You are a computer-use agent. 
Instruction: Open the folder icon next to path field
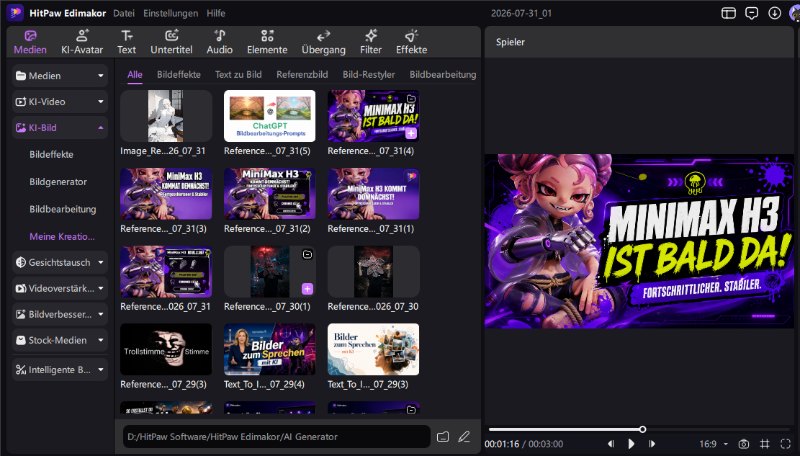[443, 437]
